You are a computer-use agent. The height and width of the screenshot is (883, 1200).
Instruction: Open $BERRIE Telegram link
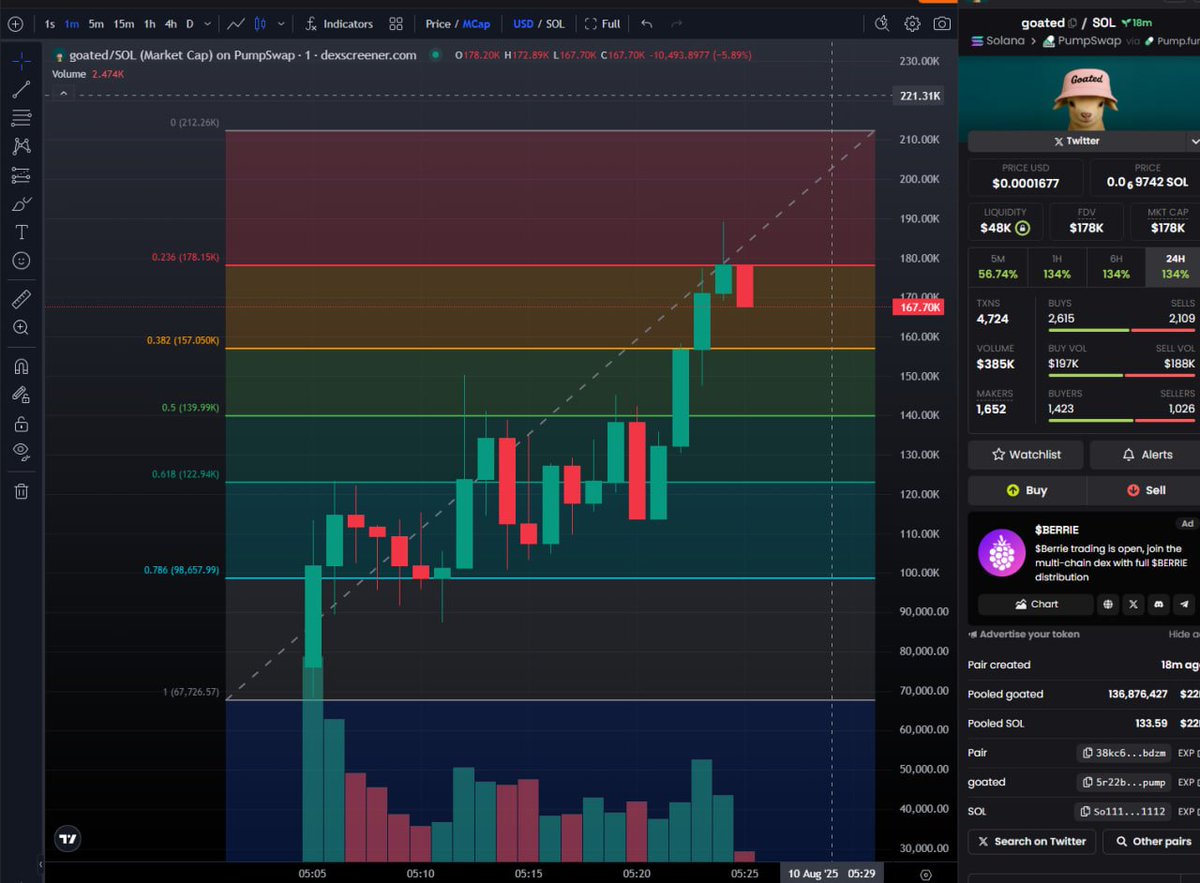pyautogui.click(x=1184, y=604)
